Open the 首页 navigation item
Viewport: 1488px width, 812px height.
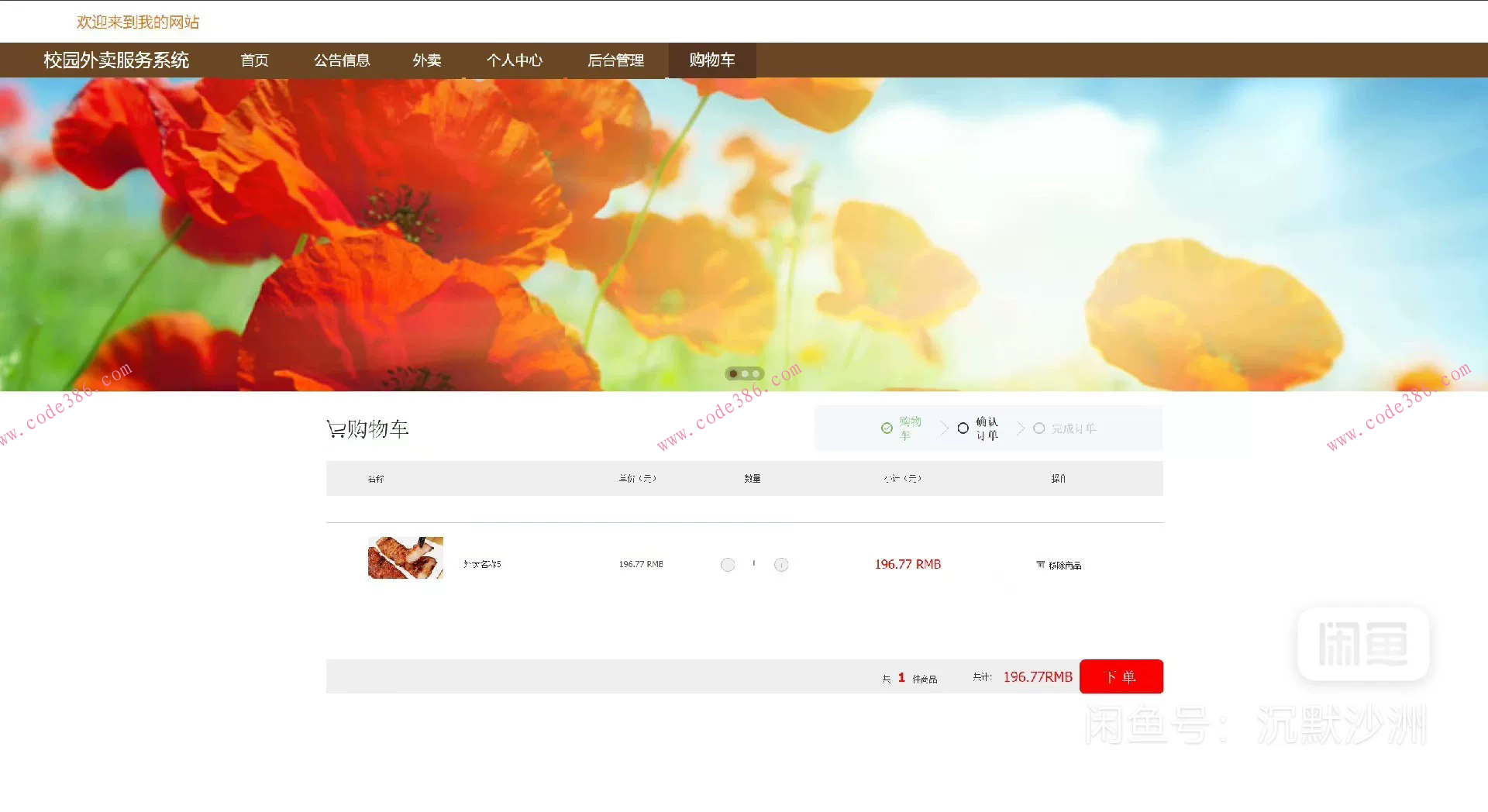point(254,60)
